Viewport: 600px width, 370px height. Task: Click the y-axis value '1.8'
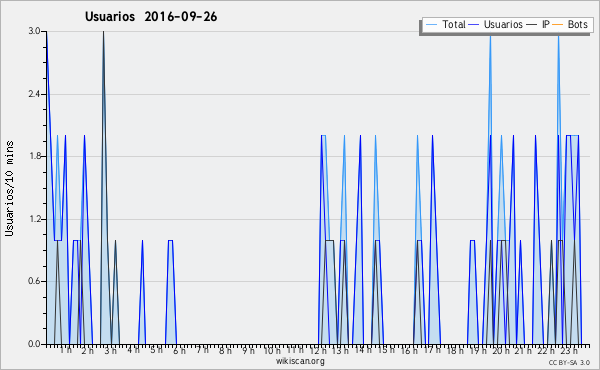[x=34, y=156]
